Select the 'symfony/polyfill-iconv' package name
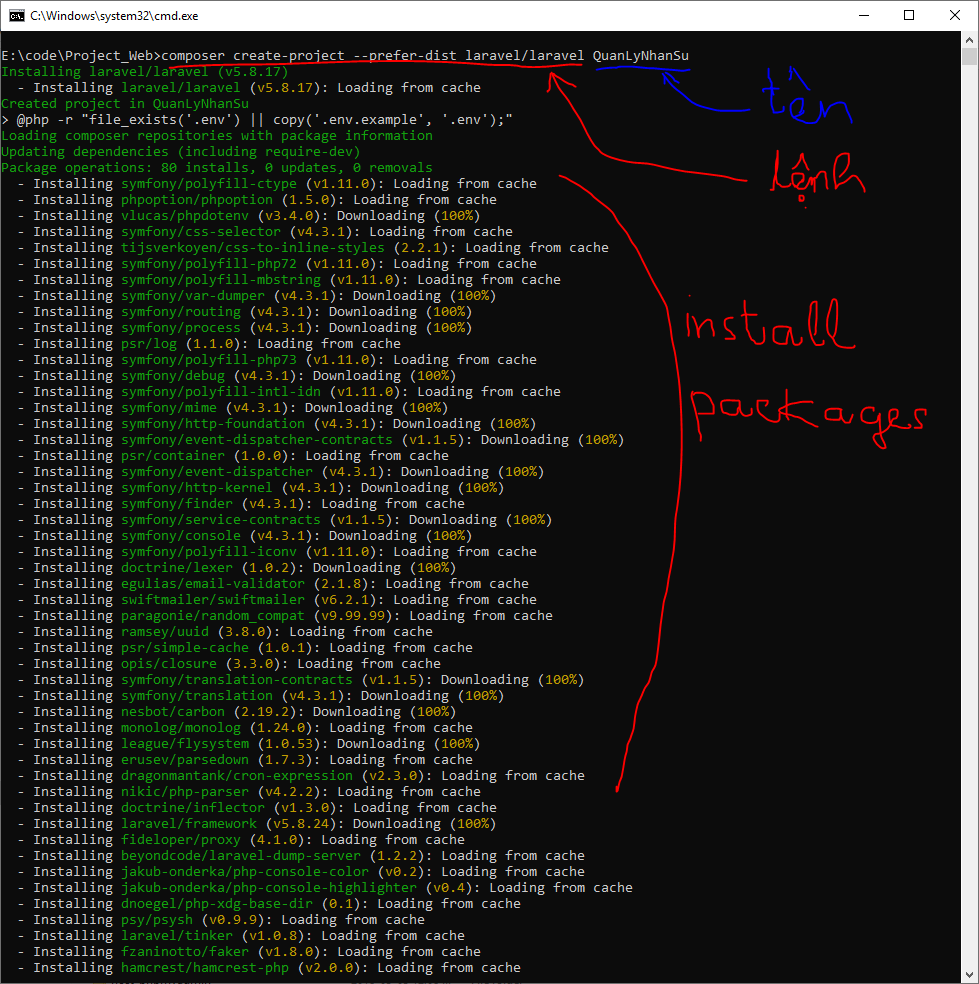The image size is (979, 984). [x=209, y=552]
